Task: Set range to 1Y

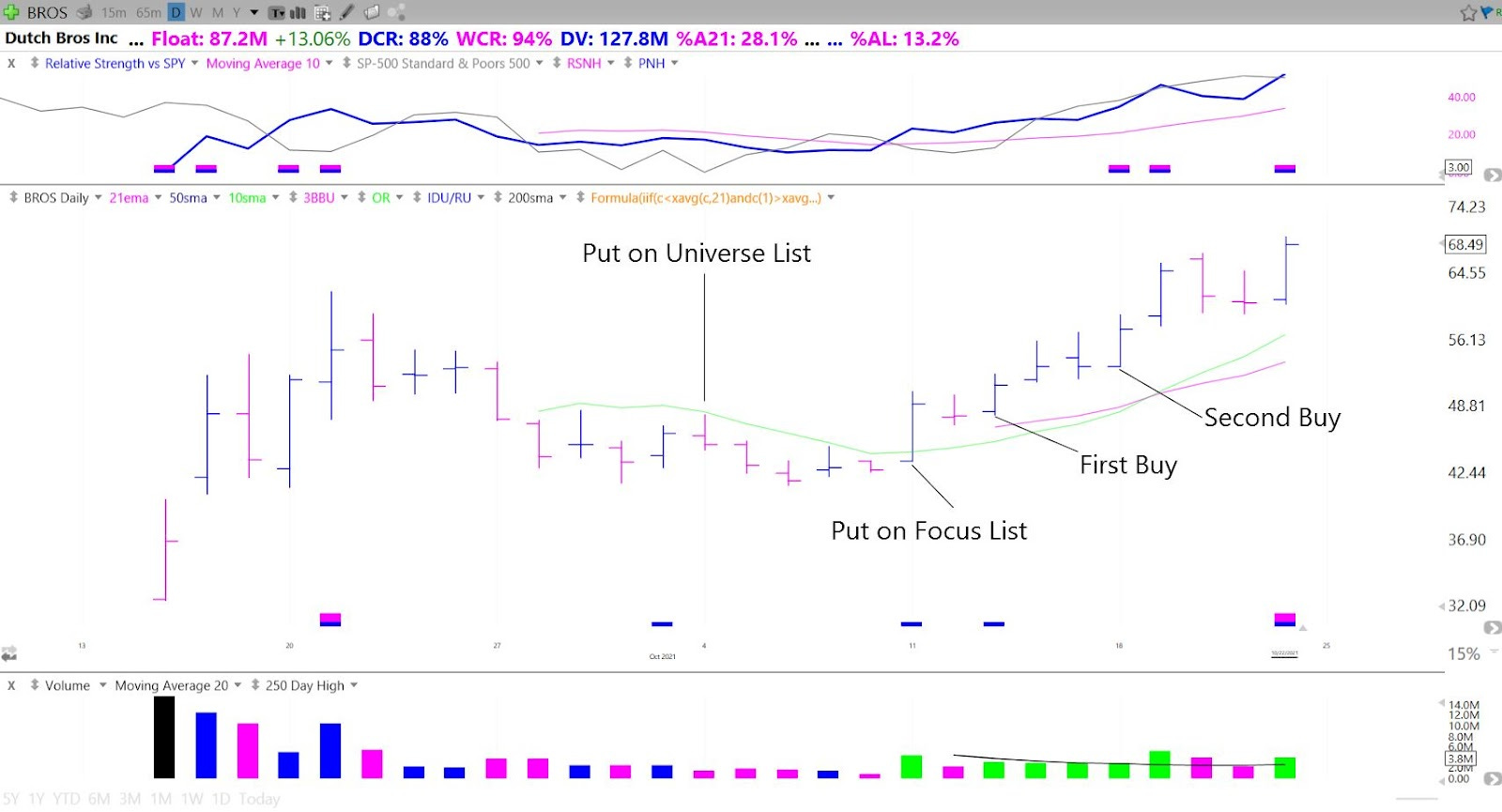Action: point(37,799)
